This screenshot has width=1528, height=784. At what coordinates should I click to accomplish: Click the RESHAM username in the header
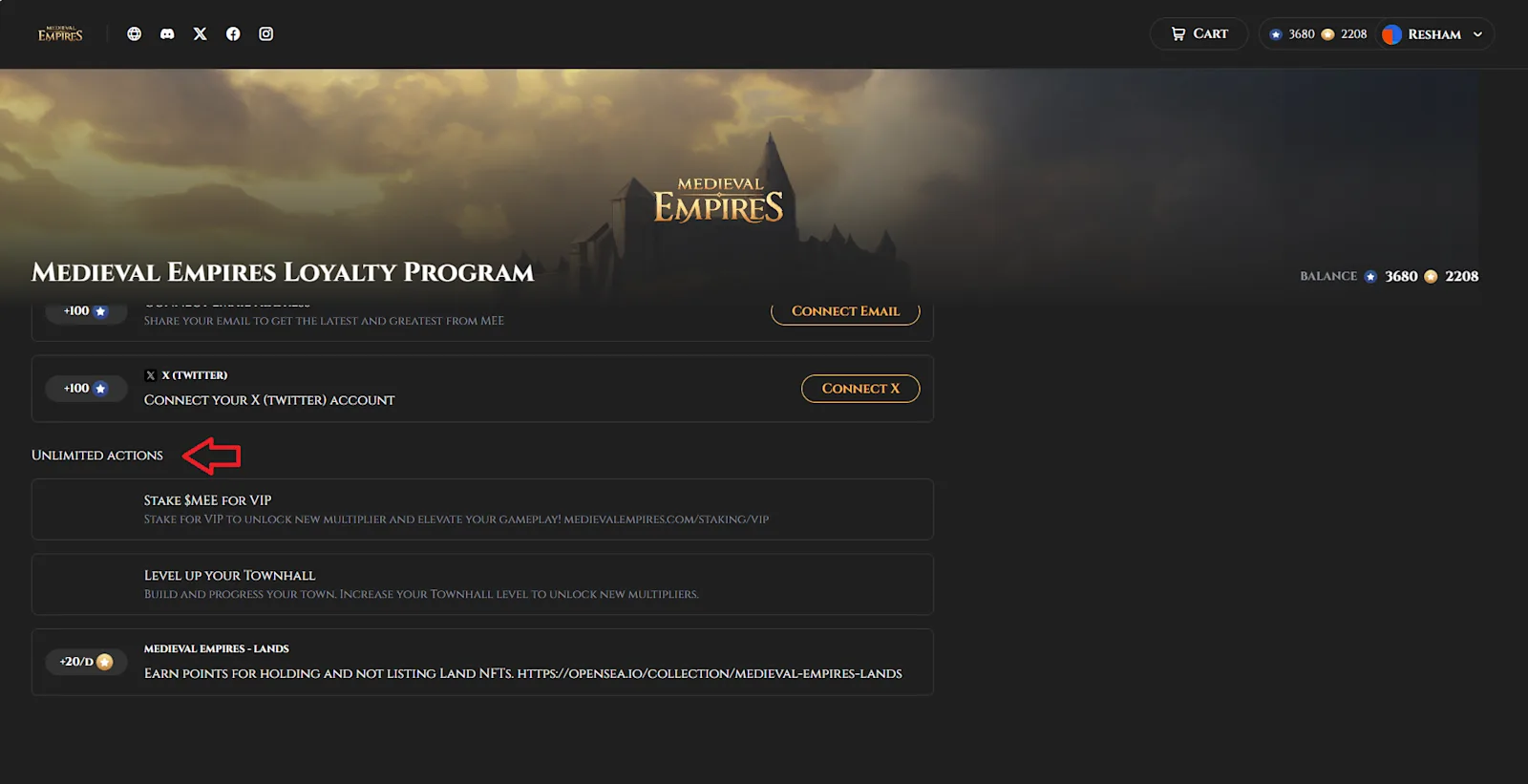tap(1434, 34)
